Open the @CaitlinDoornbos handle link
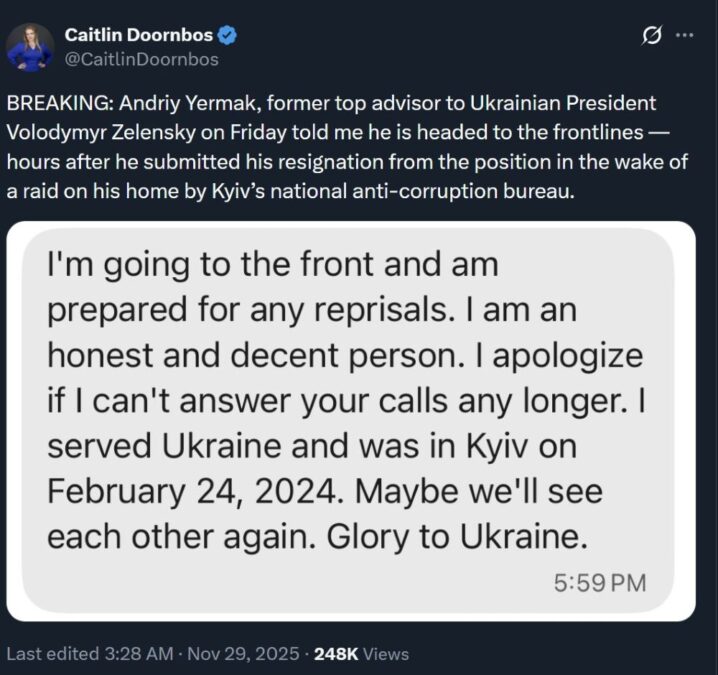This screenshot has width=718, height=675. (141, 59)
